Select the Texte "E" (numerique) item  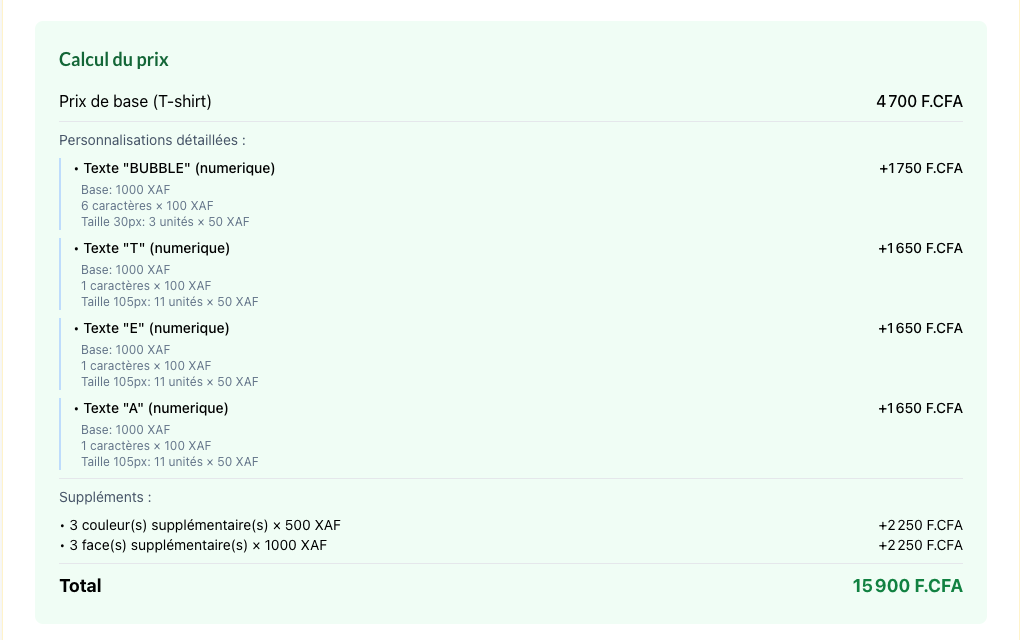(x=156, y=328)
